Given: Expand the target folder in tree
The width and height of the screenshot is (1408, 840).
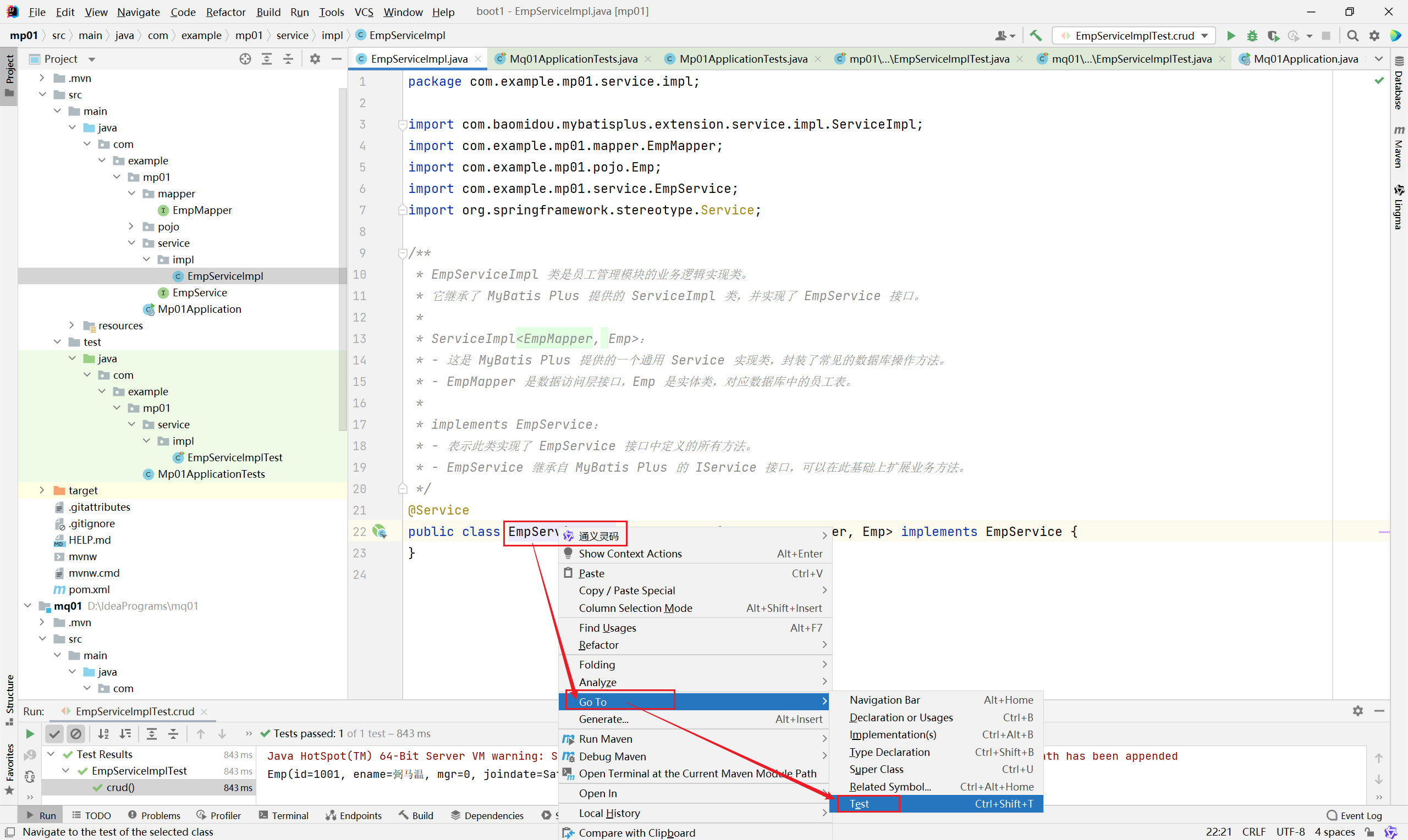Looking at the screenshot, I should (42, 490).
